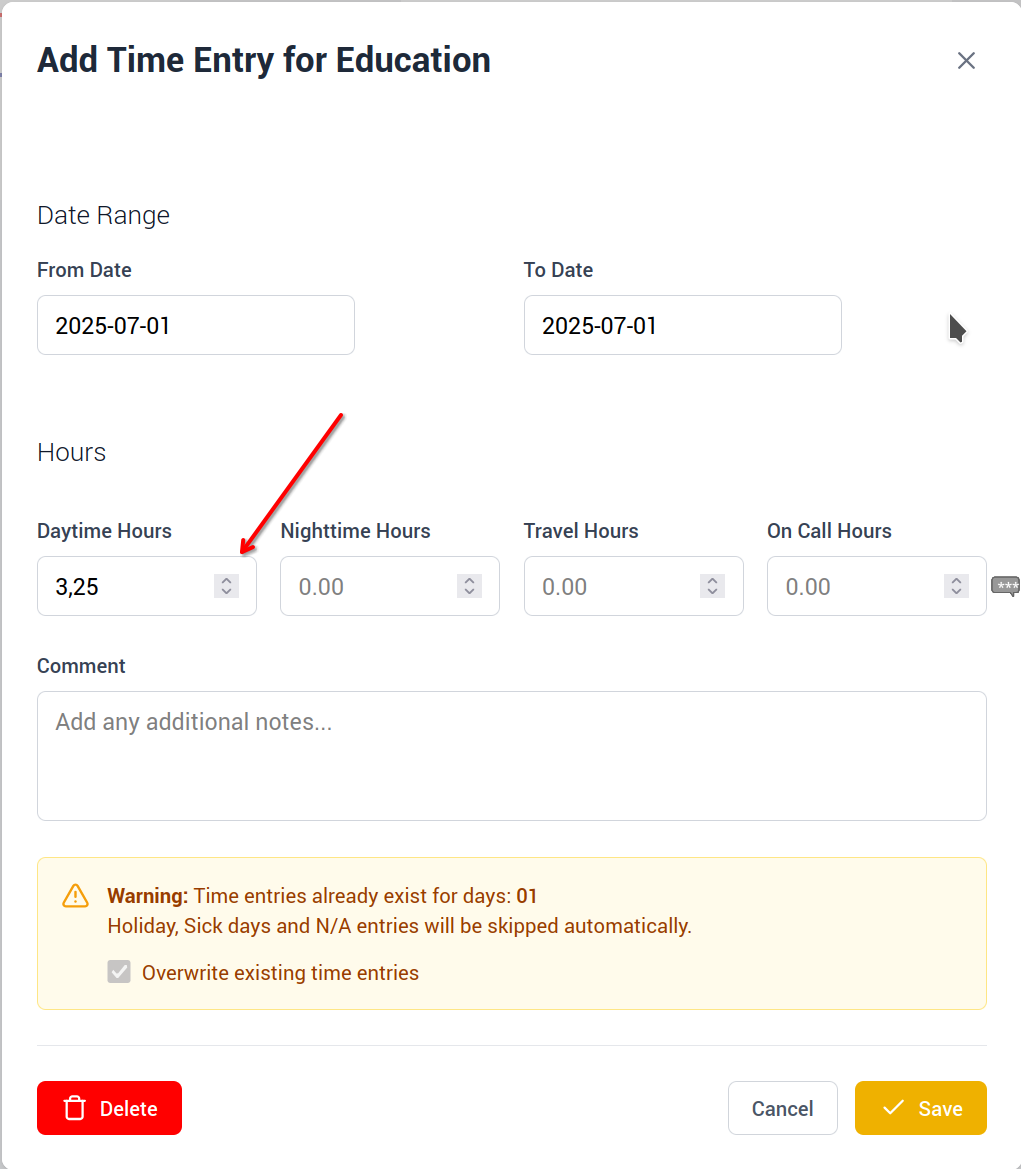Viewport: 1021px width, 1169px height.
Task: Click the Daytime Hours spinner arrows
Action: click(227, 586)
